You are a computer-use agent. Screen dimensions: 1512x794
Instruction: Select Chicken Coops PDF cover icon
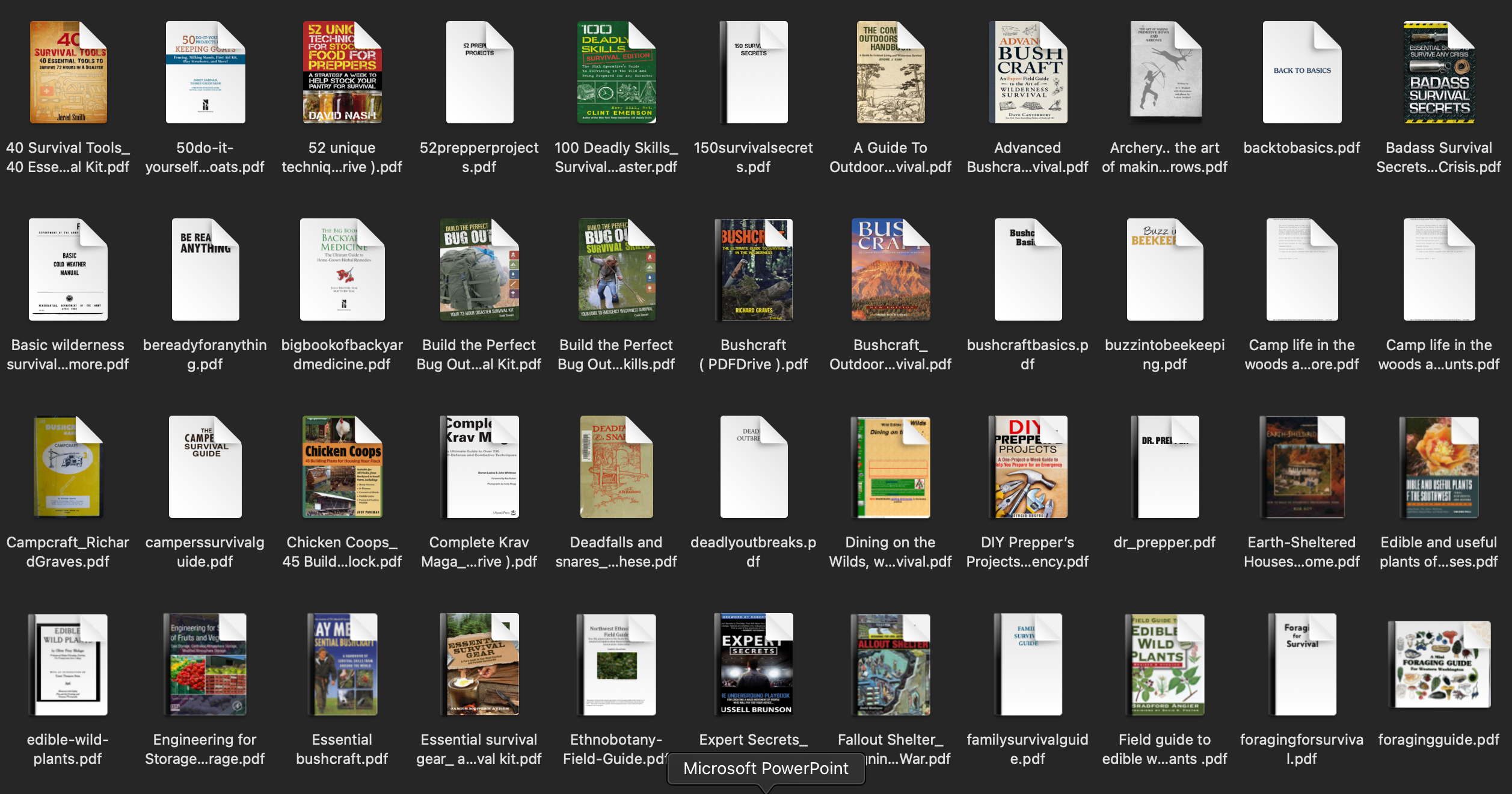coord(342,467)
